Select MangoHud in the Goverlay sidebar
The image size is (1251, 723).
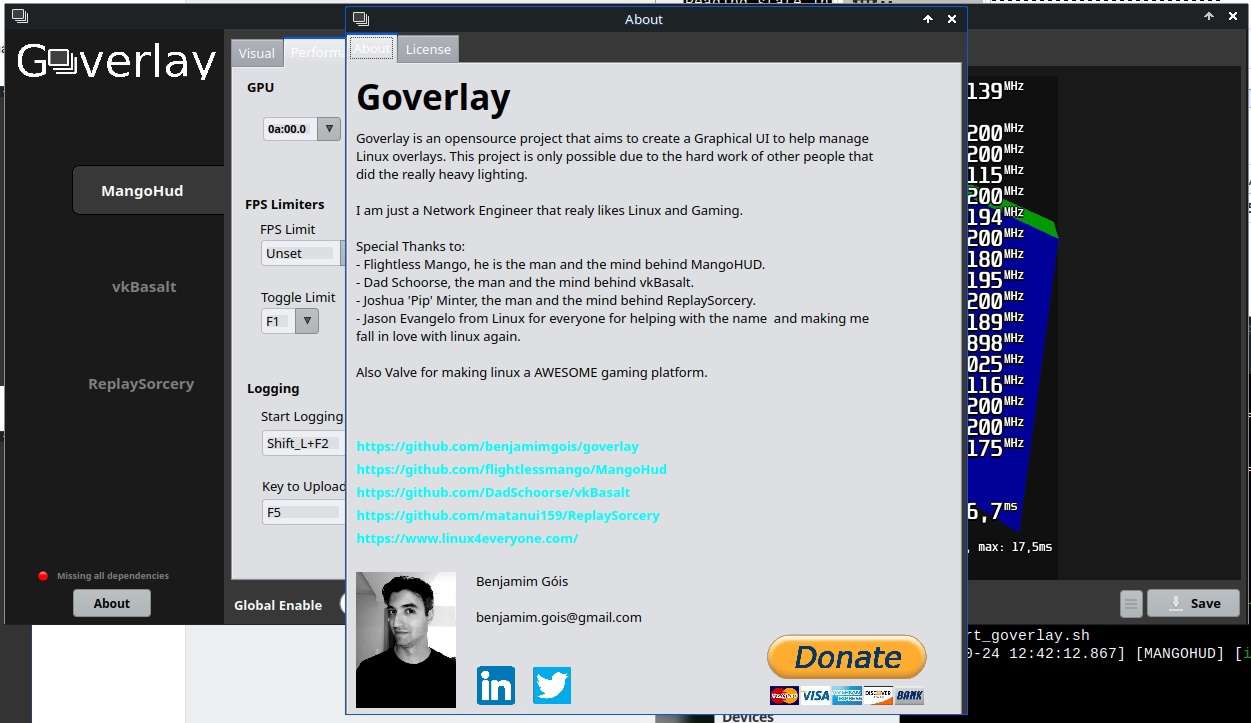[x=148, y=190]
